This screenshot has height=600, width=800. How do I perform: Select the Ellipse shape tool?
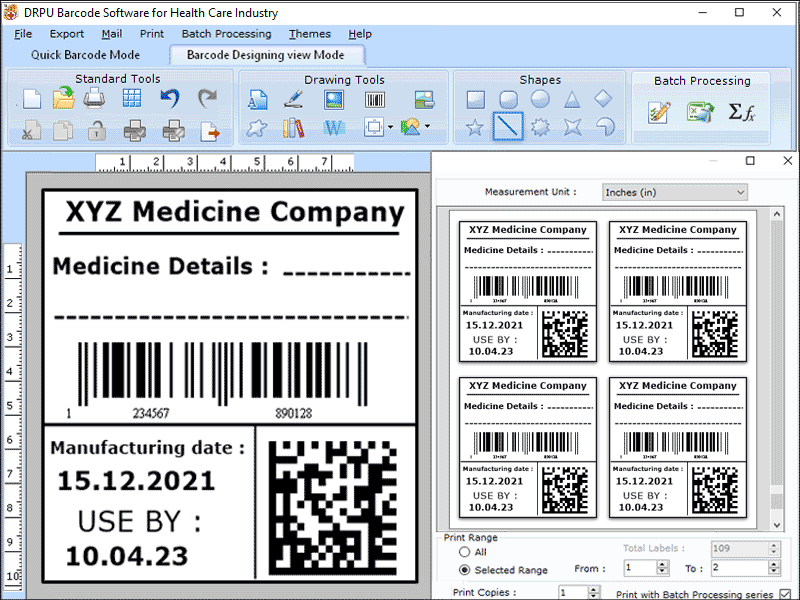point(540,98)
